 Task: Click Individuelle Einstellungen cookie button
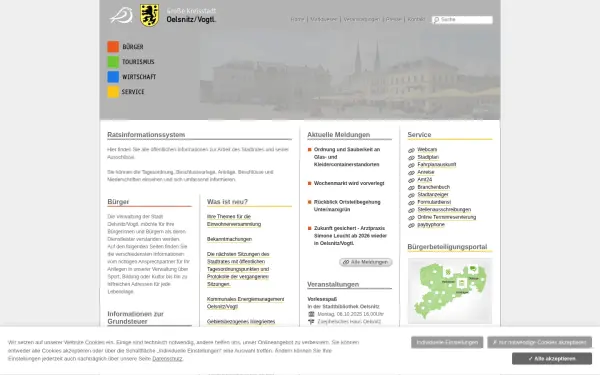447,342
